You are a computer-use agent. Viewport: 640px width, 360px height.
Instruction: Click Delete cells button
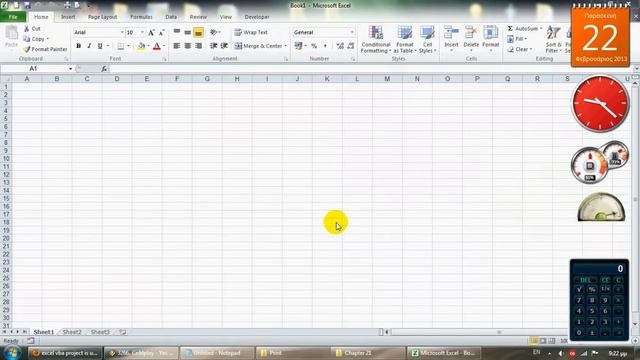tap(471, 38)
